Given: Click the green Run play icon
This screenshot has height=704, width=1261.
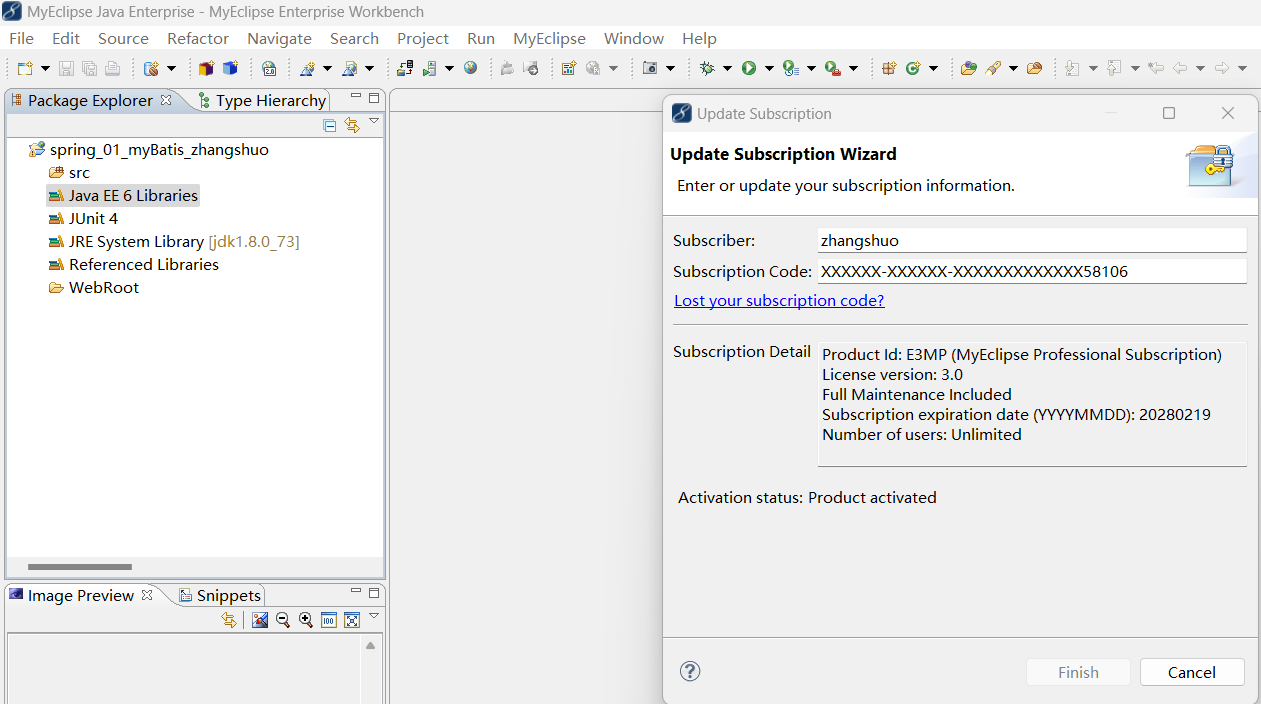Looking at the screenshot, I should [x=749, y=68].
